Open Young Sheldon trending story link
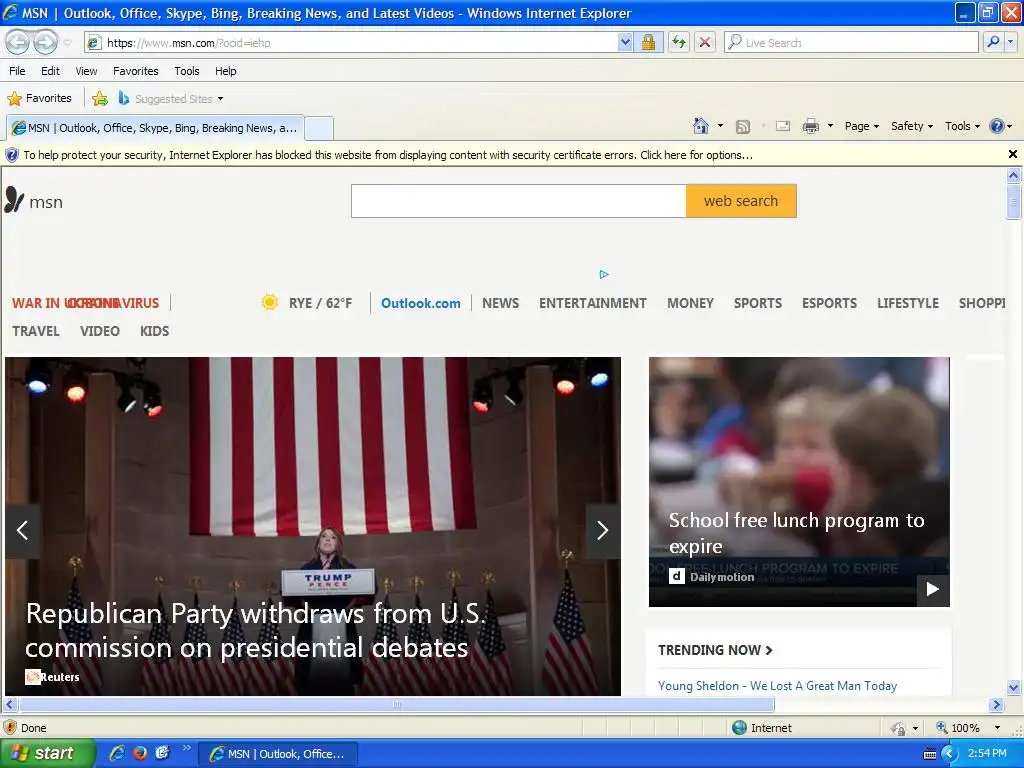1024x768 pixels. (777, 686)
